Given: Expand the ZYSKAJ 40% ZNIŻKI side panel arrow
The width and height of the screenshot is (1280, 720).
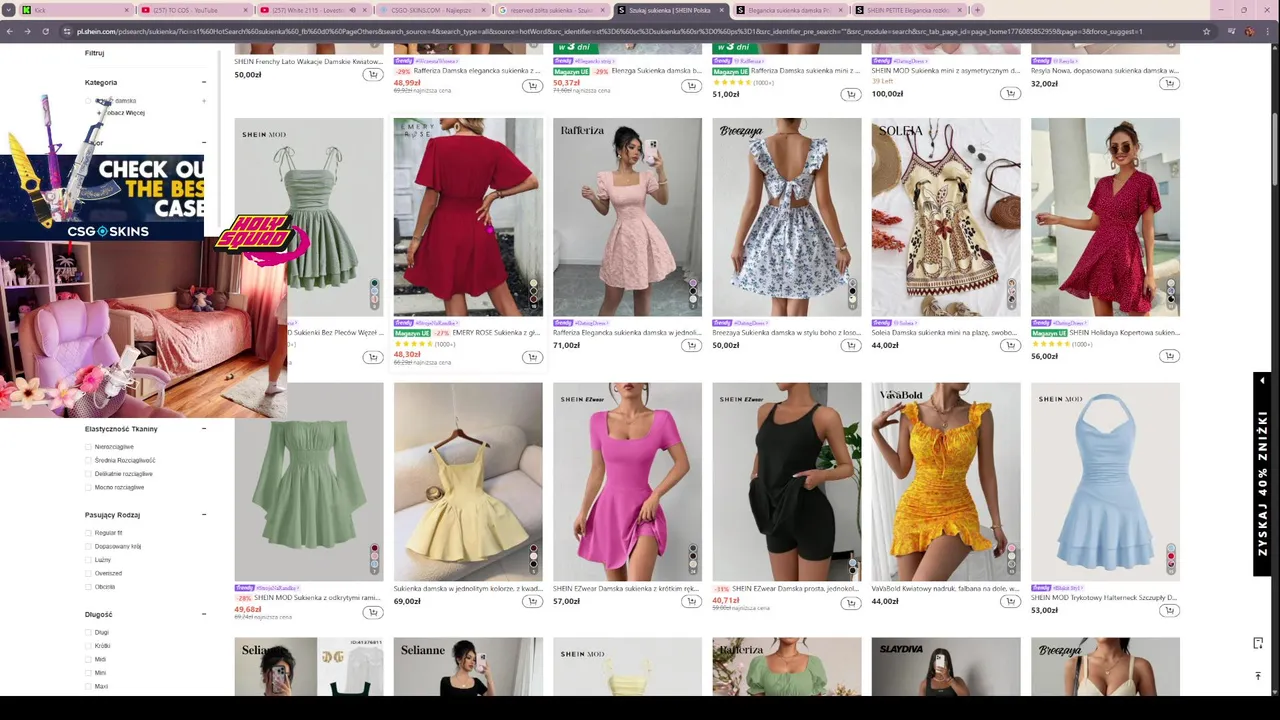Looking at the screenshot, I should point(1262,381).
